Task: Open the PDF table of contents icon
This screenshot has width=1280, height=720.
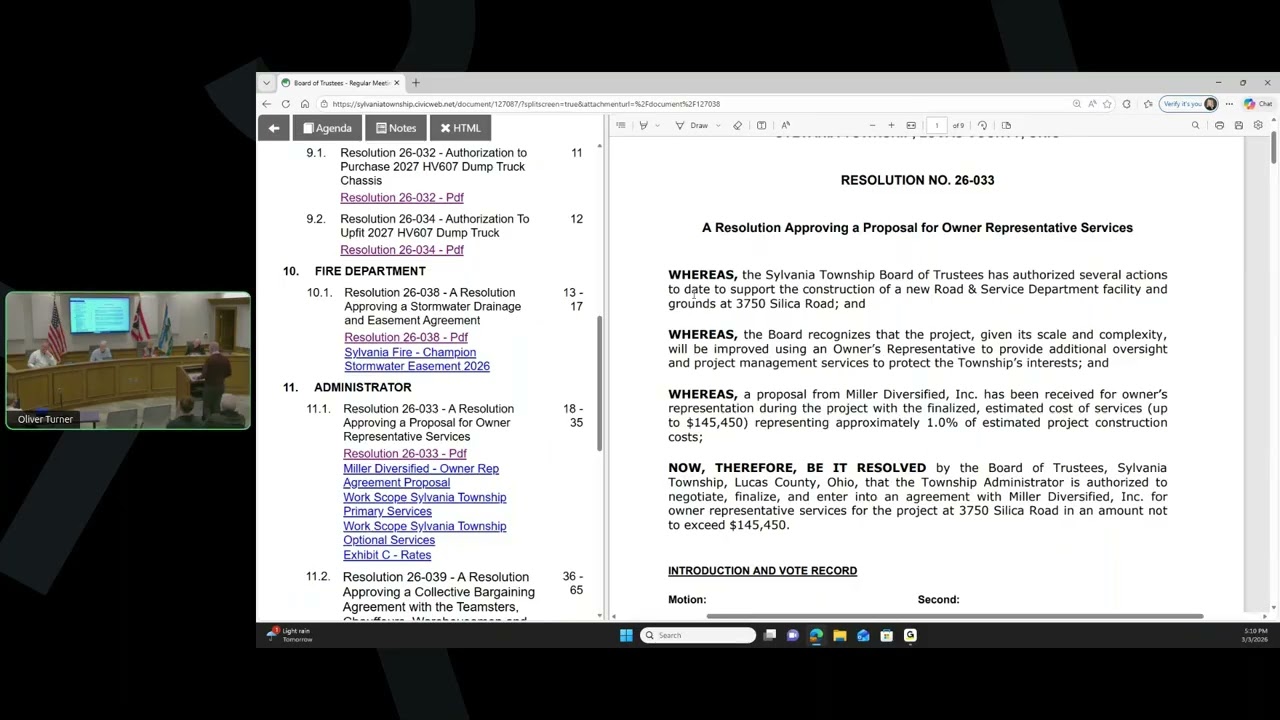Action: (621, 126)
